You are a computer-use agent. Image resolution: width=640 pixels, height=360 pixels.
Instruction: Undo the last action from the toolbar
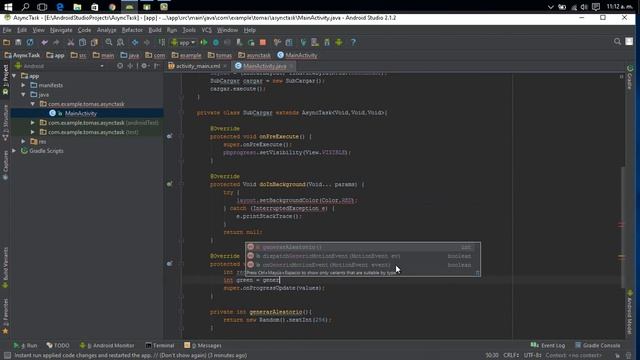tap(44, 42)
